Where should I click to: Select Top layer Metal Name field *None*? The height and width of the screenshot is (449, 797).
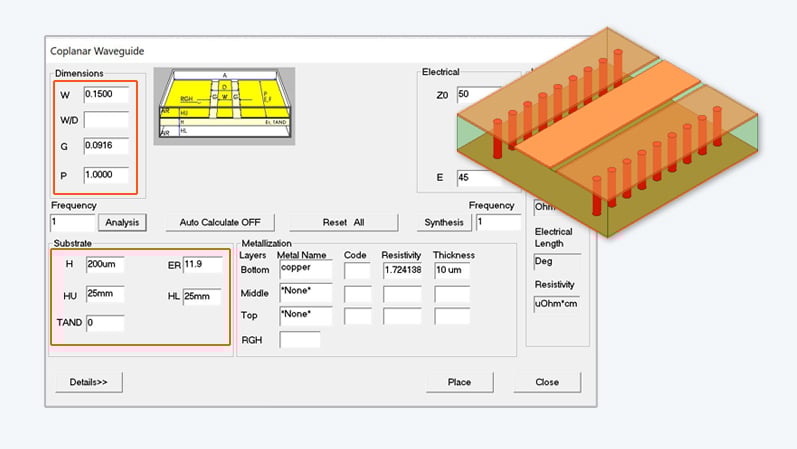pyautogui.click(x=305, y=316)
